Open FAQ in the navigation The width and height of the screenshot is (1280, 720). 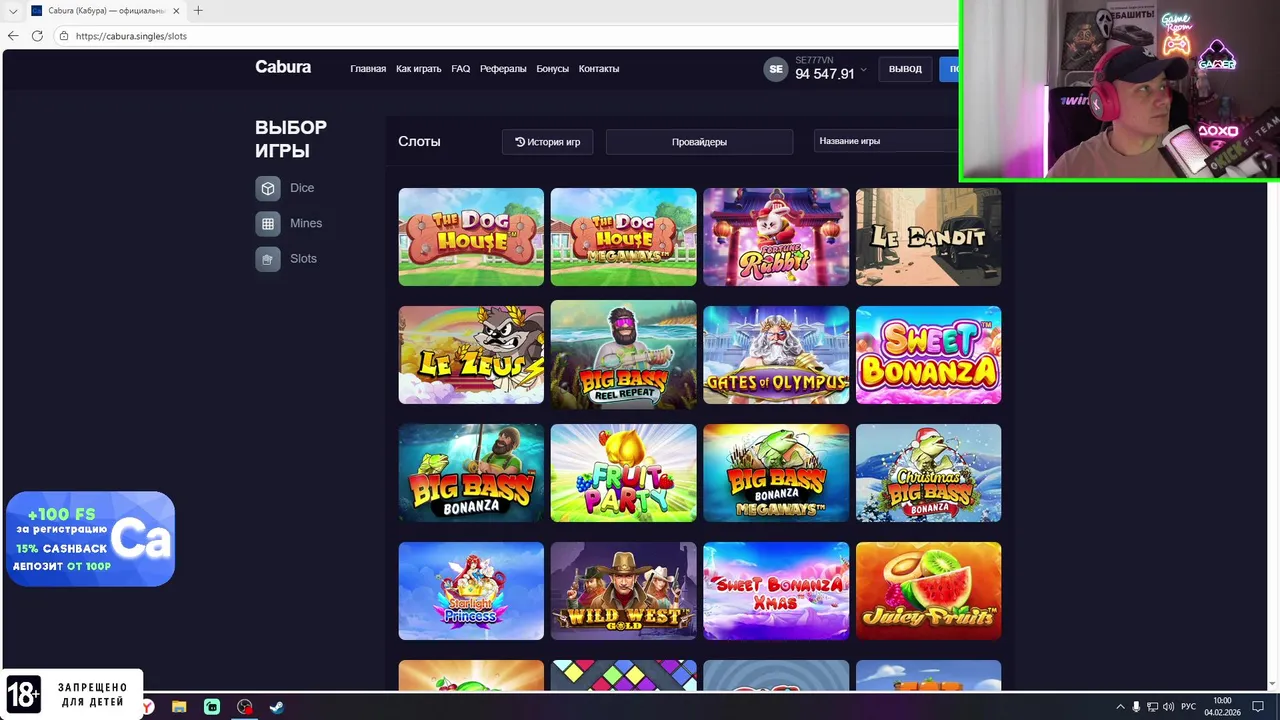[460, 69]
